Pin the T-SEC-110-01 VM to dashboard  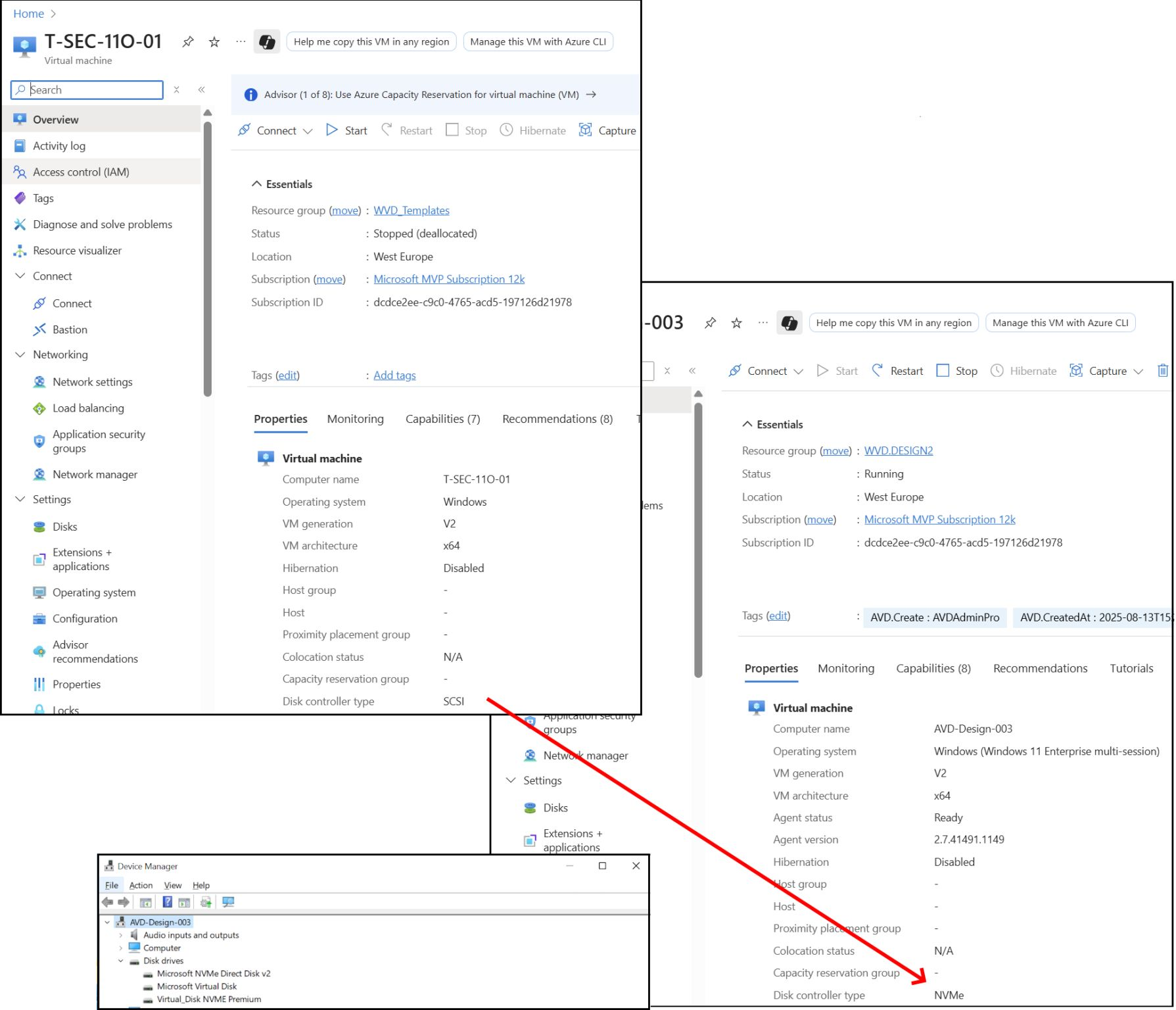[x=188, y=42]
